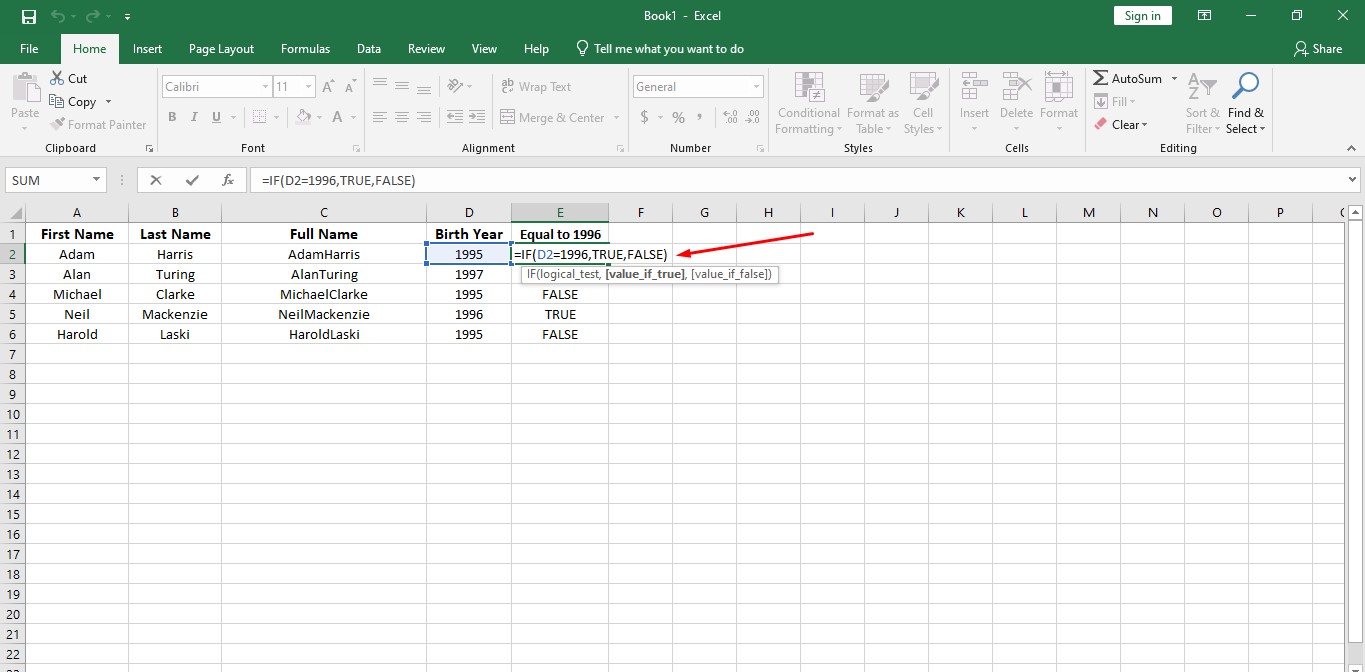1365x672 pixels.
Task: Open the Font name dropdown
Action: tap(265, 86)
